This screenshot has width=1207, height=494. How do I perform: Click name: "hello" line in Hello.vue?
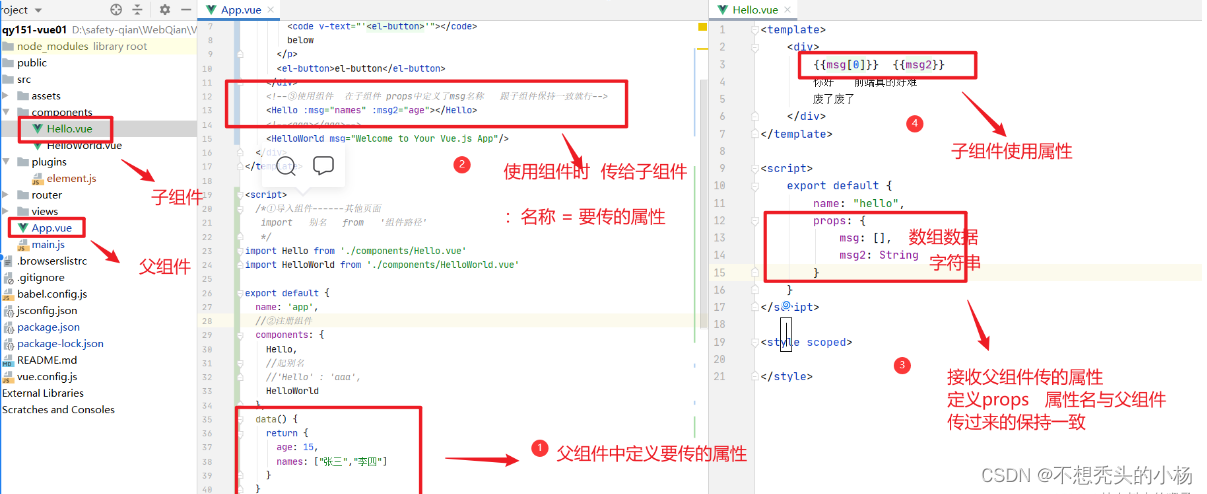(859, 203)
